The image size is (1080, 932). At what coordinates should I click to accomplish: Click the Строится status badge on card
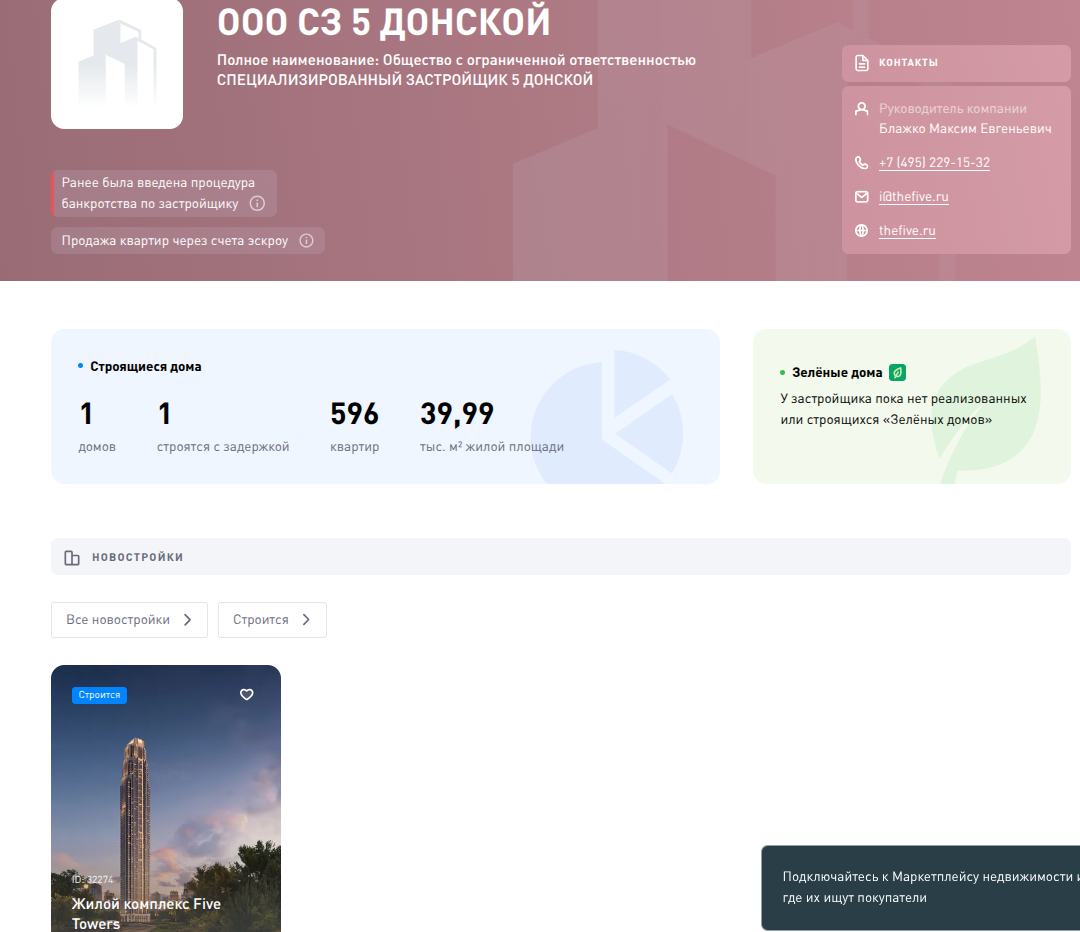tap(99, 695)
